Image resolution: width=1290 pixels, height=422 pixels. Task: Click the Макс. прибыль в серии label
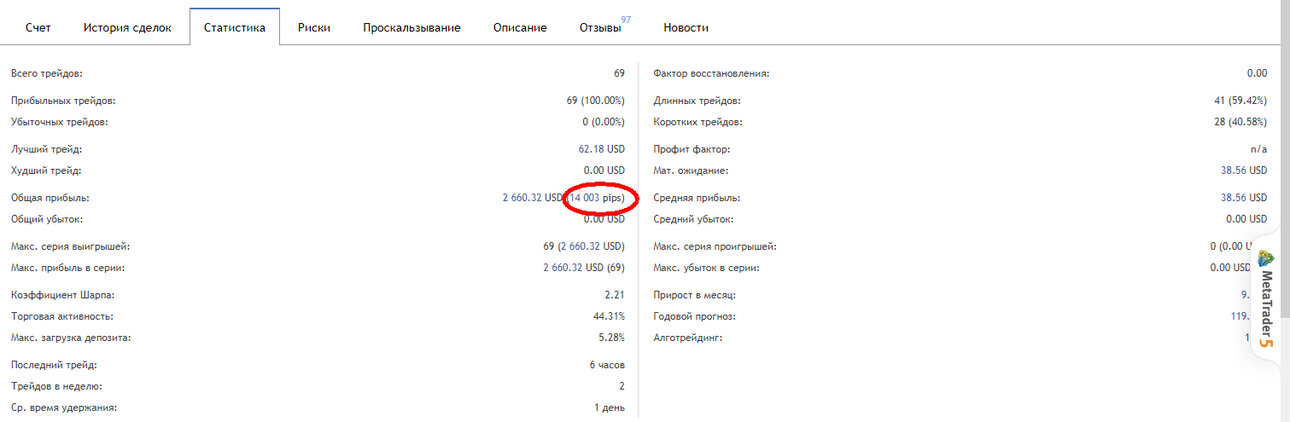[x=68, y=268]
